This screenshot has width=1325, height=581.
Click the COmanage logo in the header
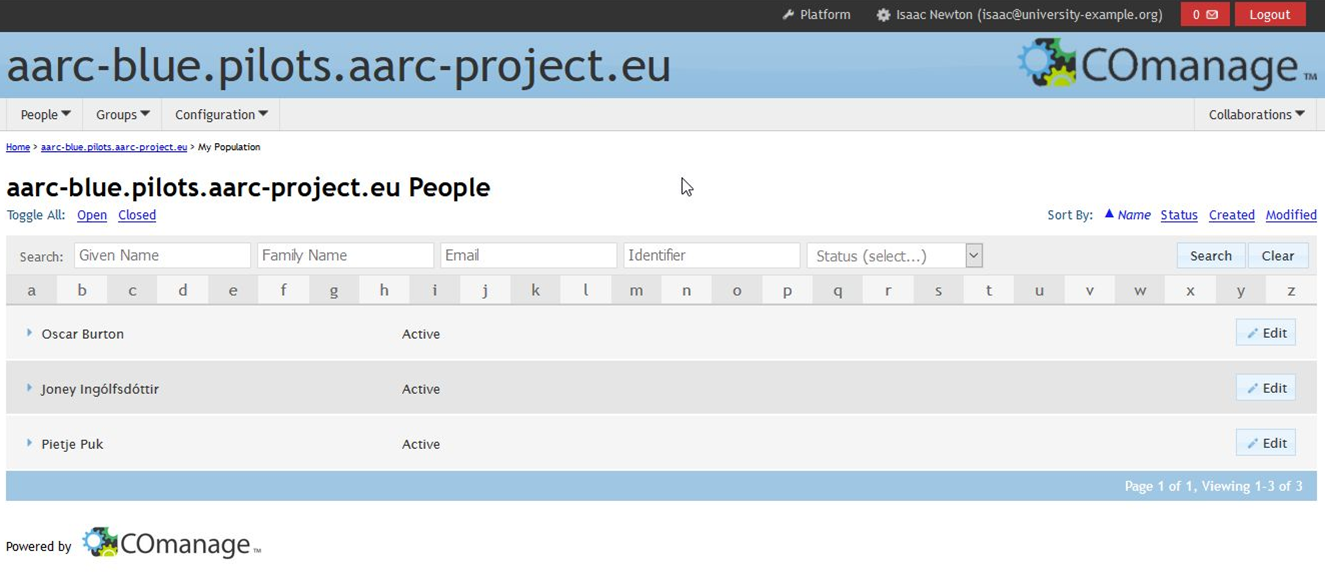tap(1166, 65)
